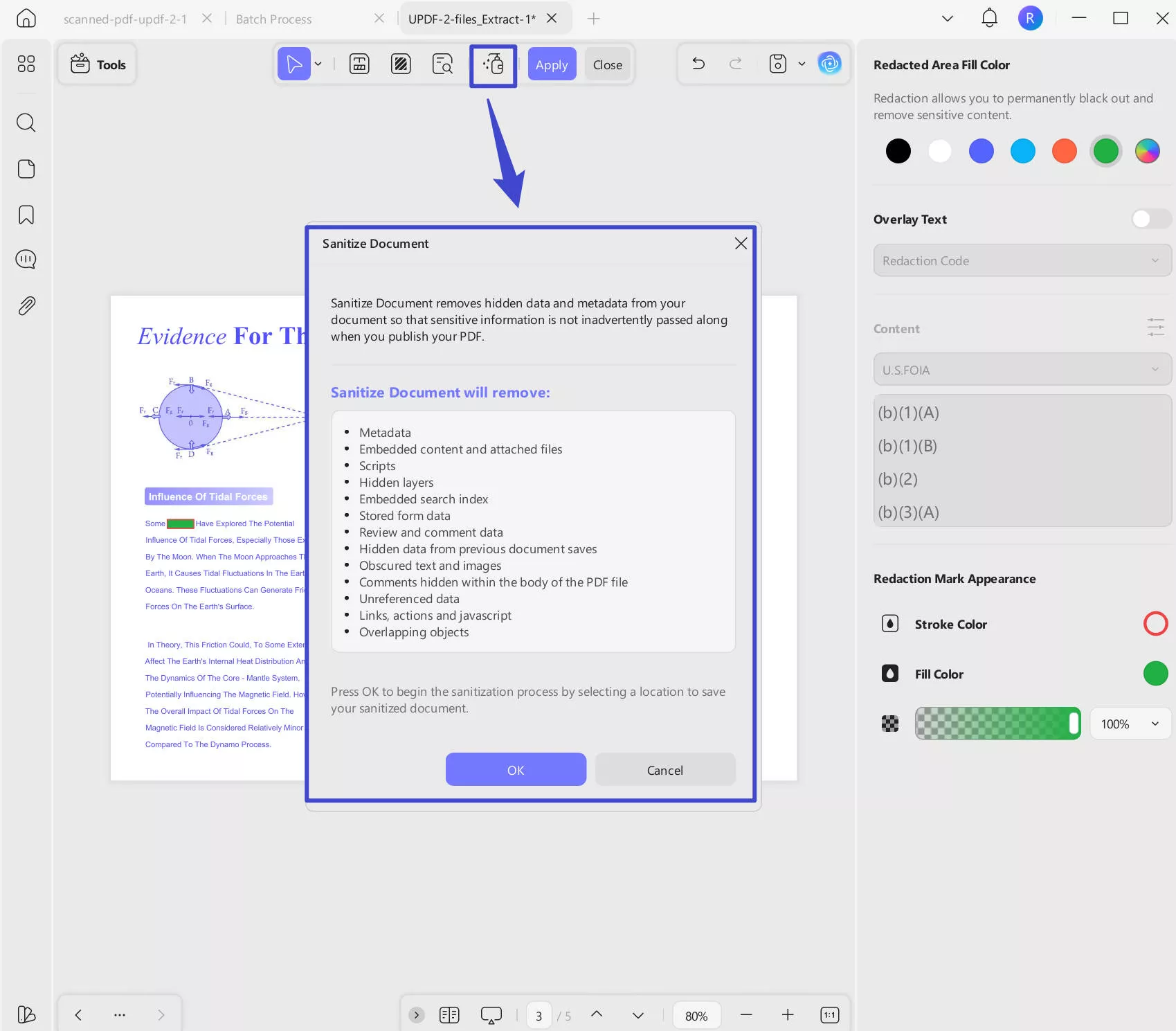Open the attachments paperclip panel
Screen dimensions: 1176x1031
click(x=26, y=305)
